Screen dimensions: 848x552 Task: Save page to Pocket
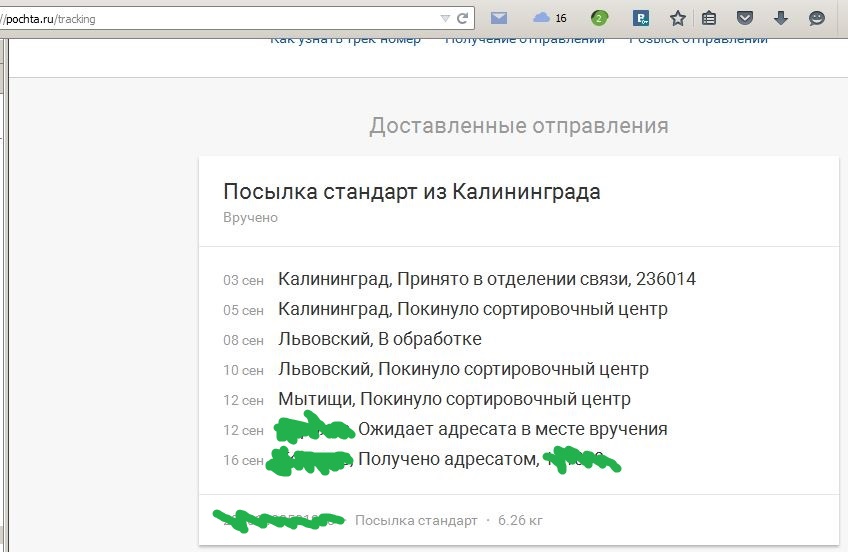coord(744,18)
